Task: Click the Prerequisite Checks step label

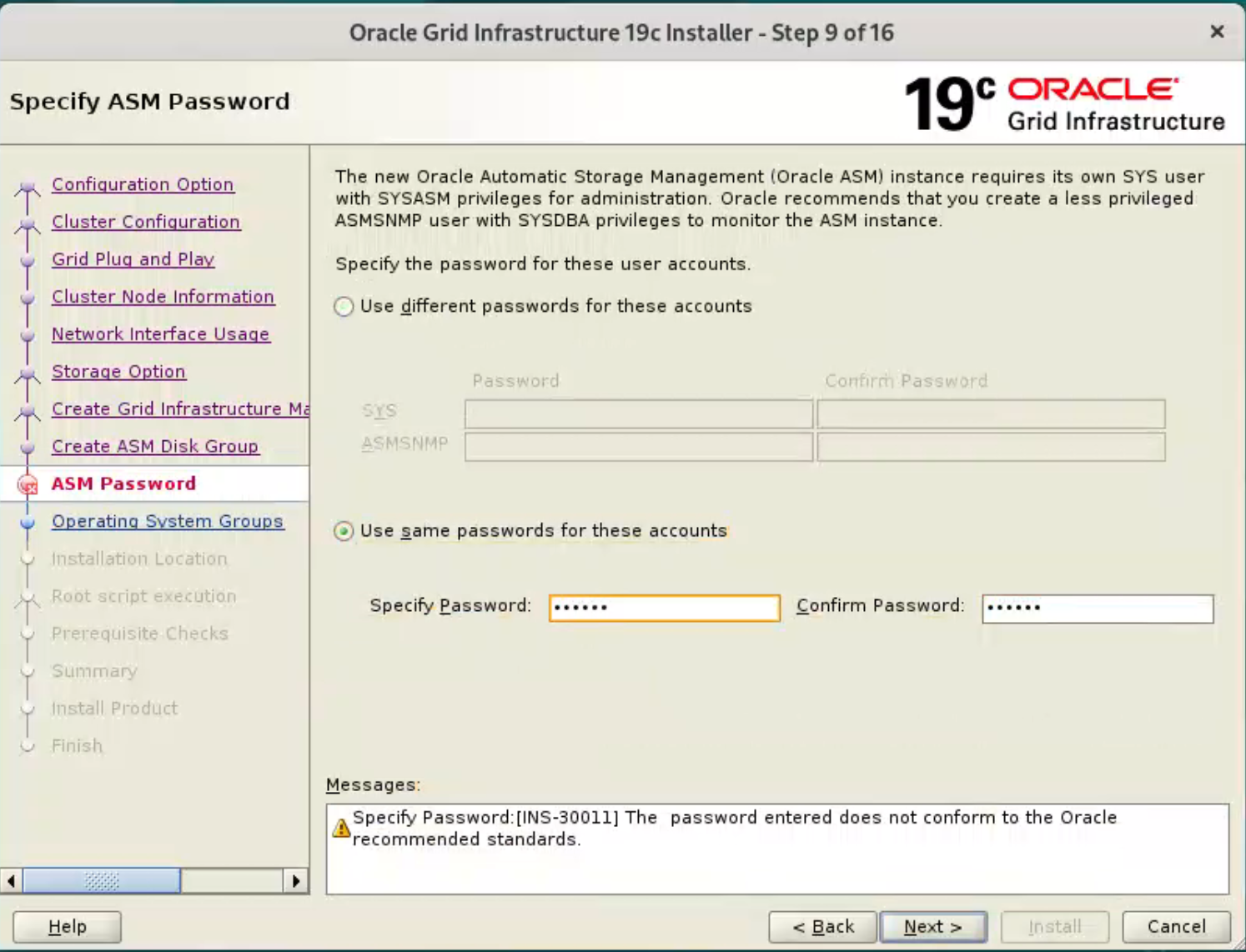Action: click(x=140, y=634)
